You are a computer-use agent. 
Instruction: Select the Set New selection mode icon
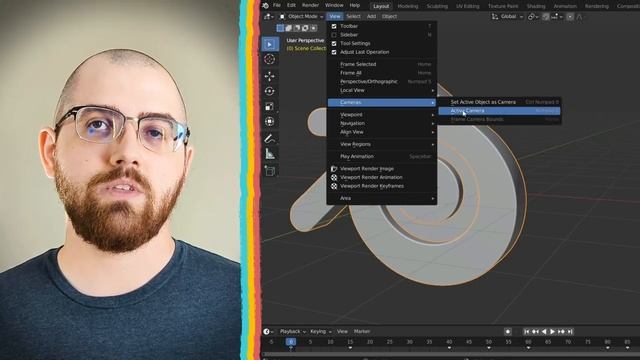[280, 28]
